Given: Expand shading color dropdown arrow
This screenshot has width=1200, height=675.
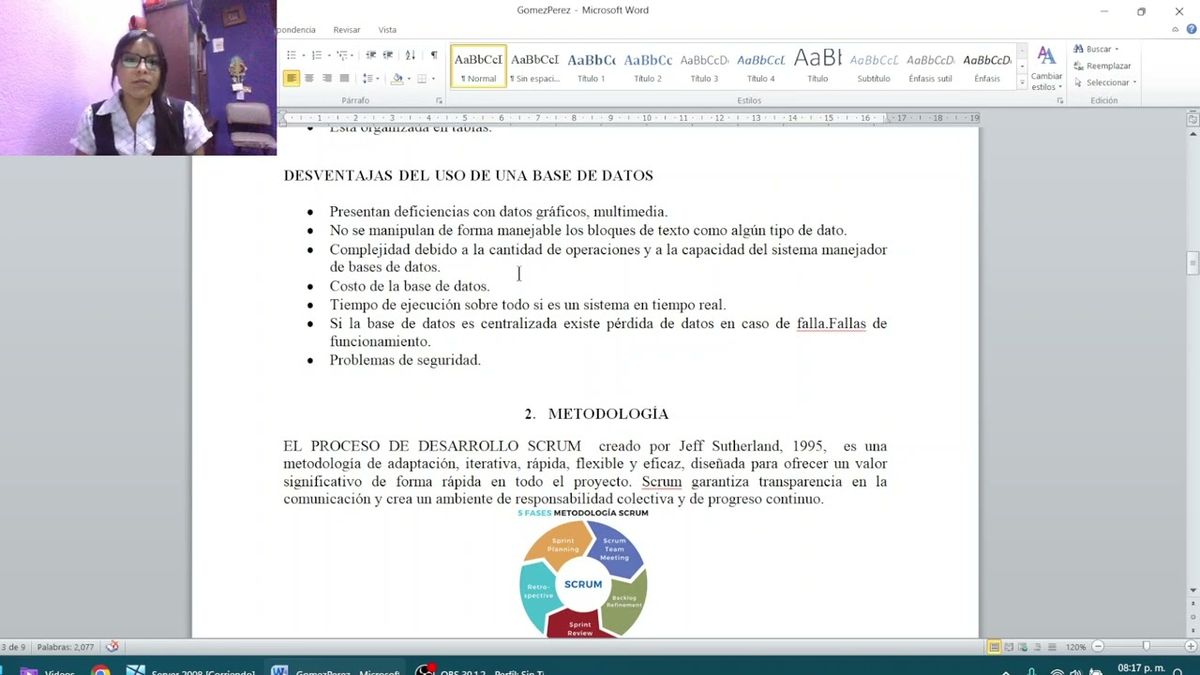Looking at the screenshot, I should pyautogui.click(x=409, y=78).
